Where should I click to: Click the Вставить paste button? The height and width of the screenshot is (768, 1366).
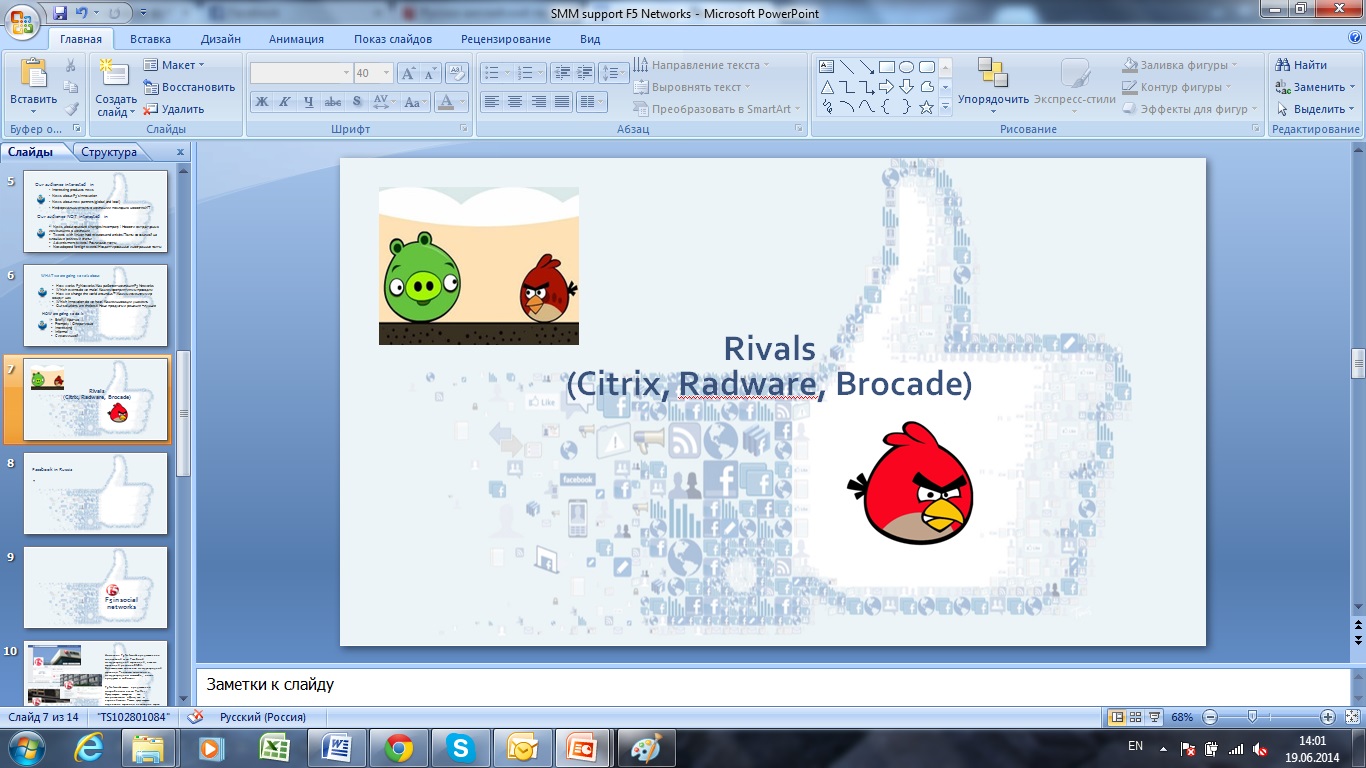tap(34, 88)
